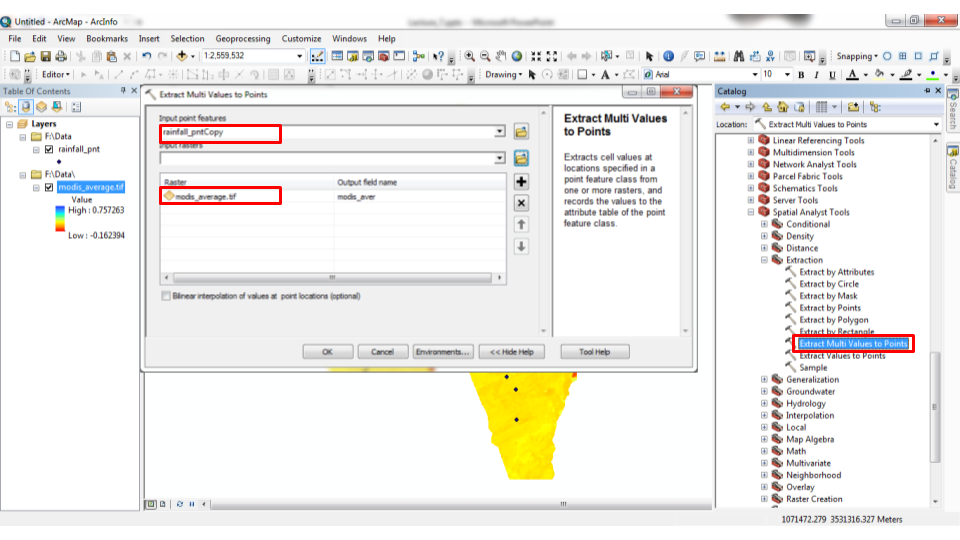
Task: Toggle visibility of modis_average.tif layer
Action: pyautogui.click(x=49, y=187)
